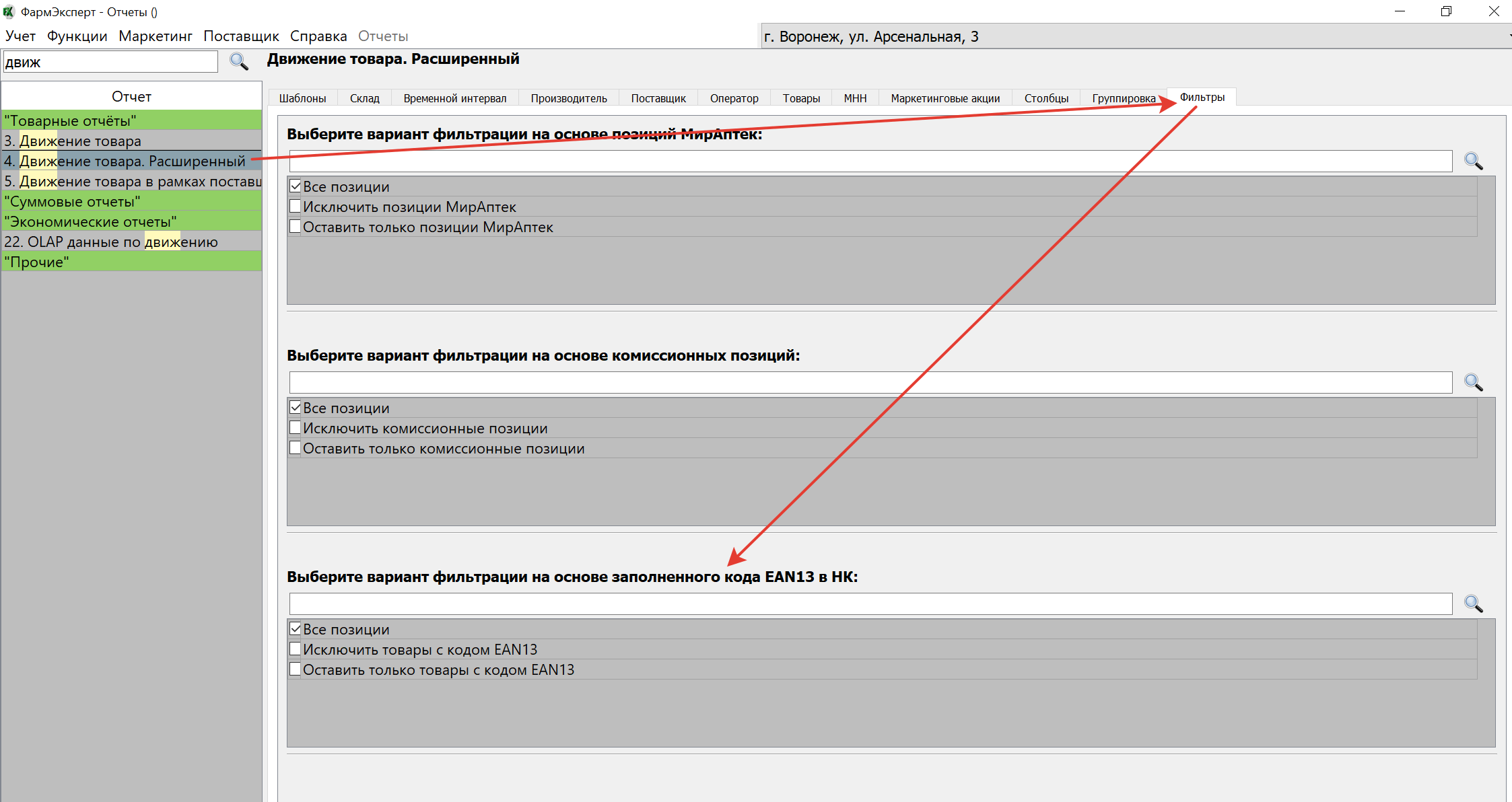Click the report search magnifier icon

pos(239,62)
